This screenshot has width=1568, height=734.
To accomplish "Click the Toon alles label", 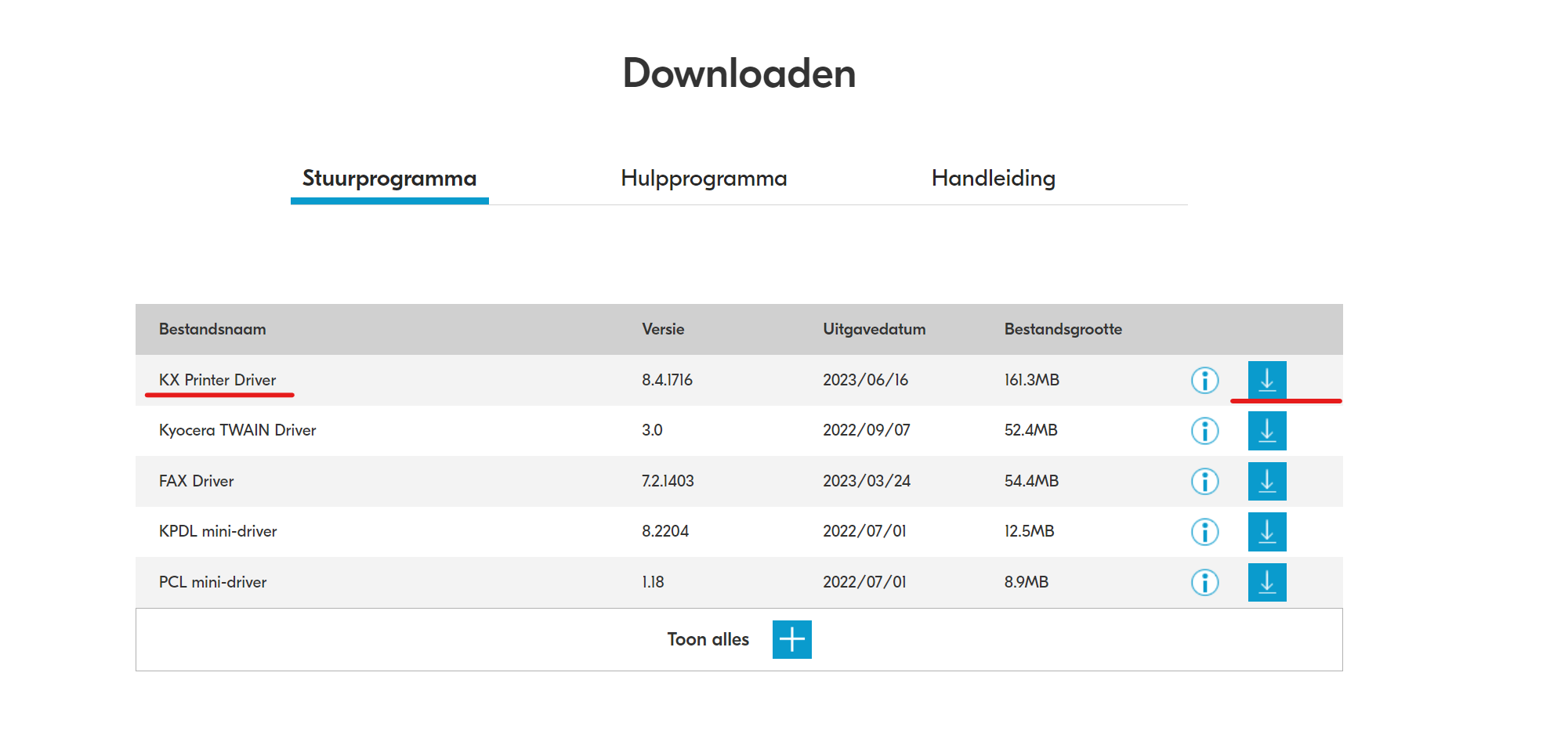I will click(708, 639).
